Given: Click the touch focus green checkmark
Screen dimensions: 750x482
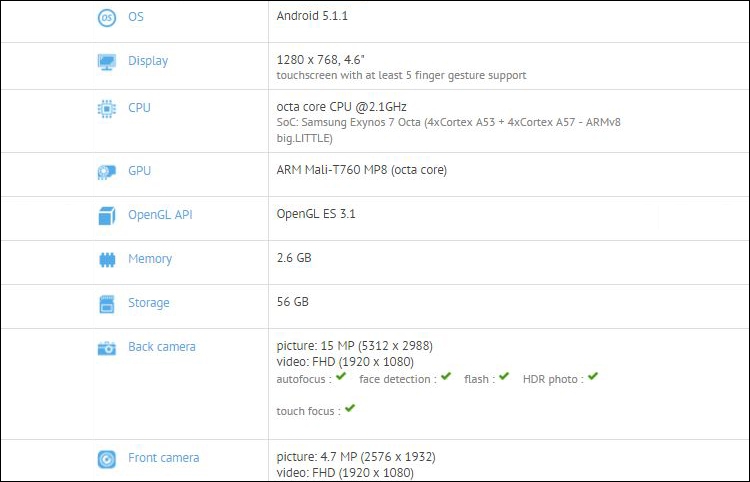Looking at the screenshot, I should click(350, 409).
